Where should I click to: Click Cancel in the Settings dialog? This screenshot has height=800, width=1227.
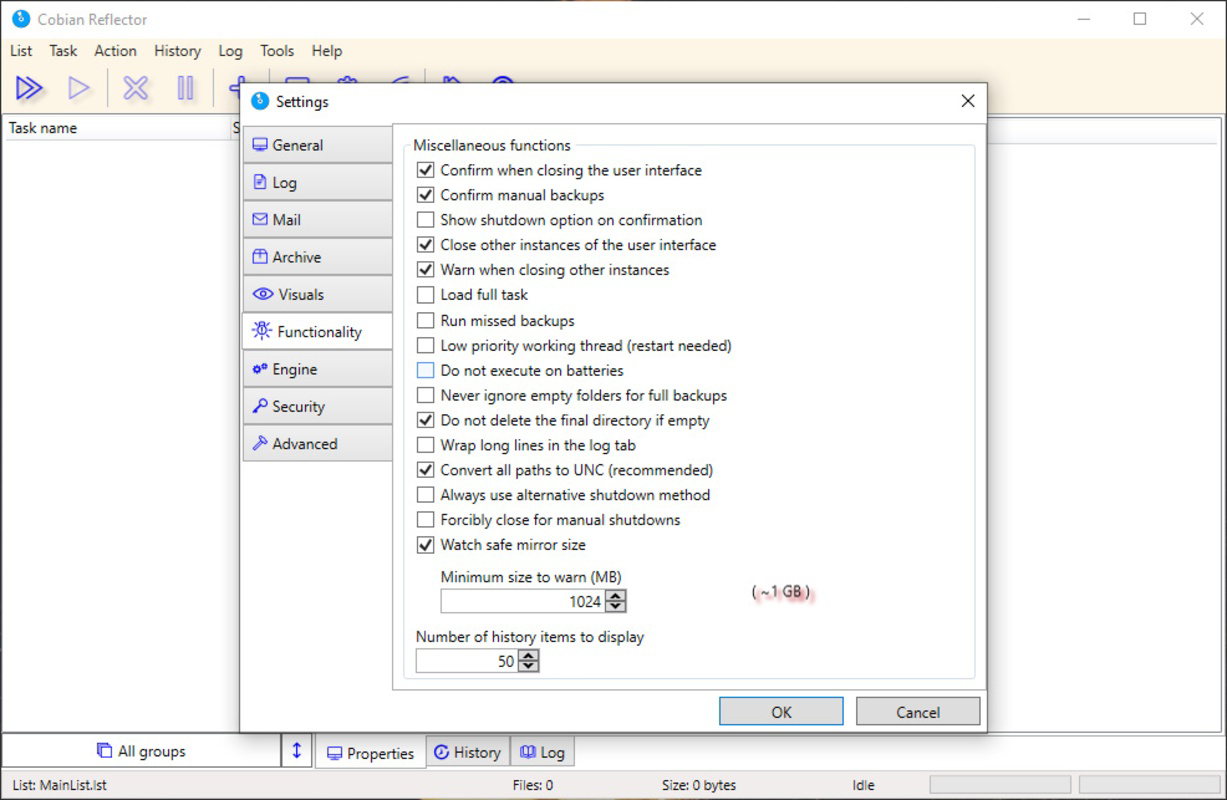918,712
